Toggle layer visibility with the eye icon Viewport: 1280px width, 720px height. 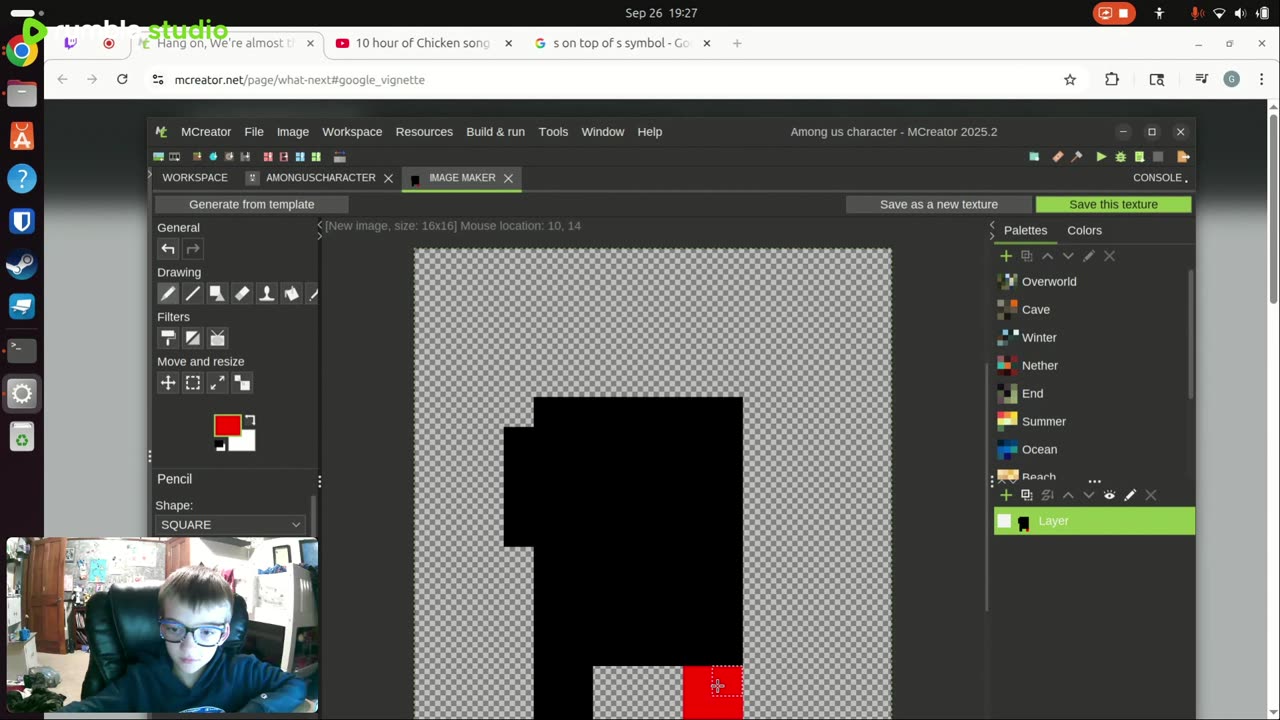point(1109,495)
